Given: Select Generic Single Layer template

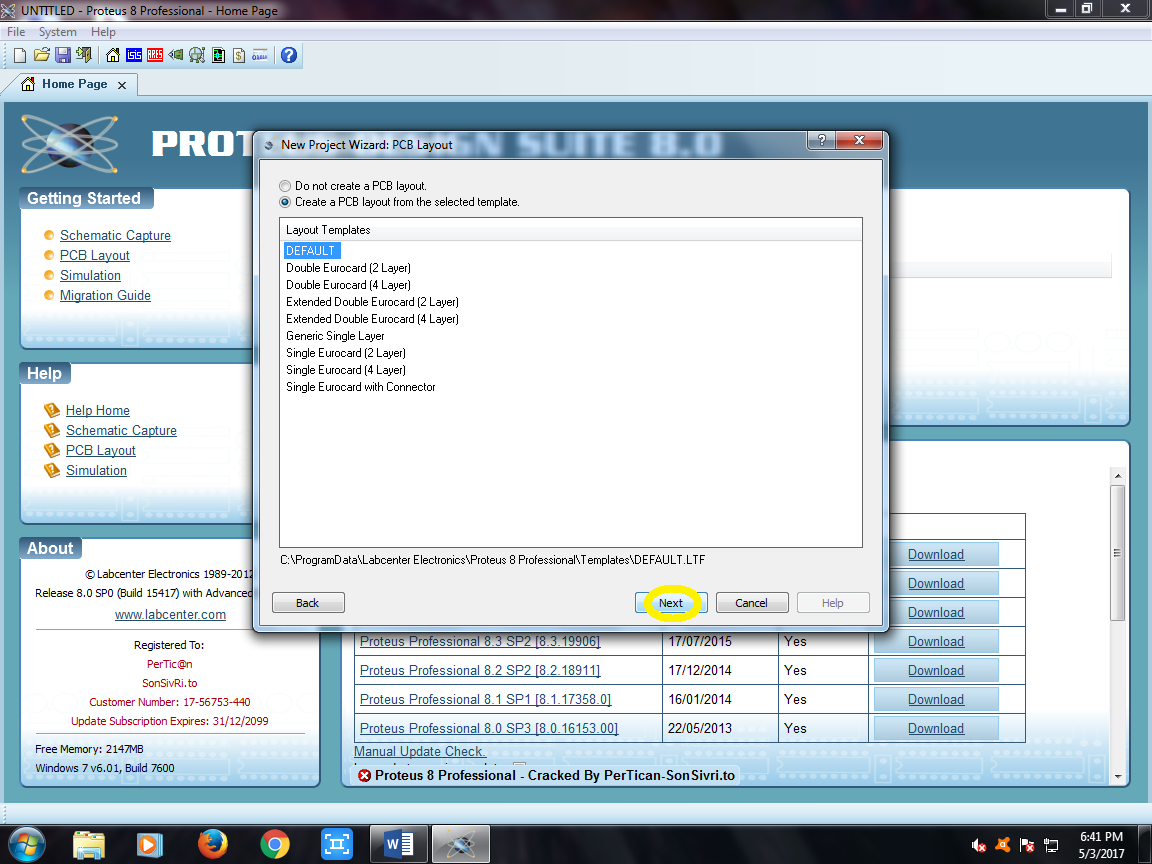Looking at the screenshot, I should [x=335, y=336].
